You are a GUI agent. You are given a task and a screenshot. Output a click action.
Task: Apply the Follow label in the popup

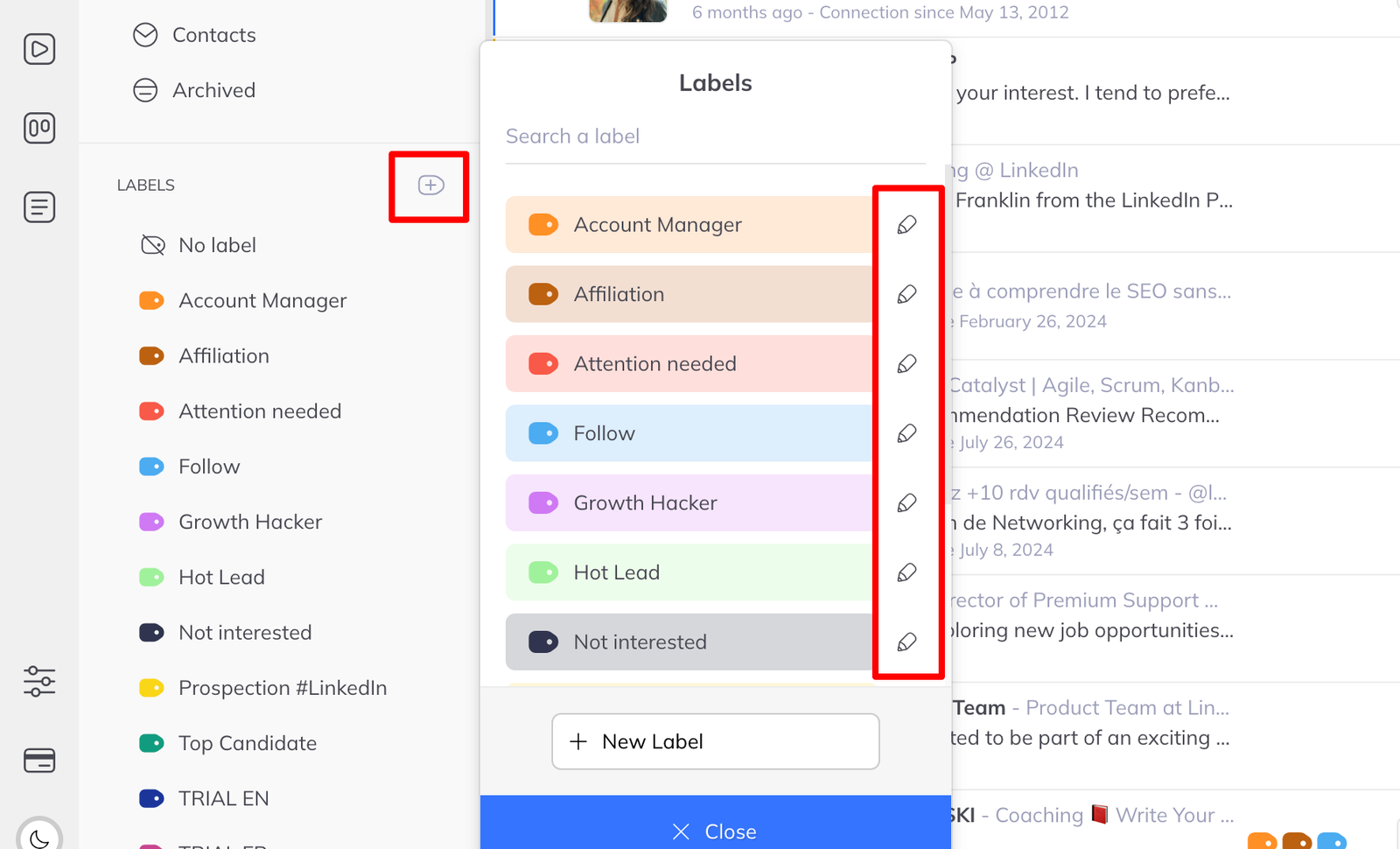689,433
